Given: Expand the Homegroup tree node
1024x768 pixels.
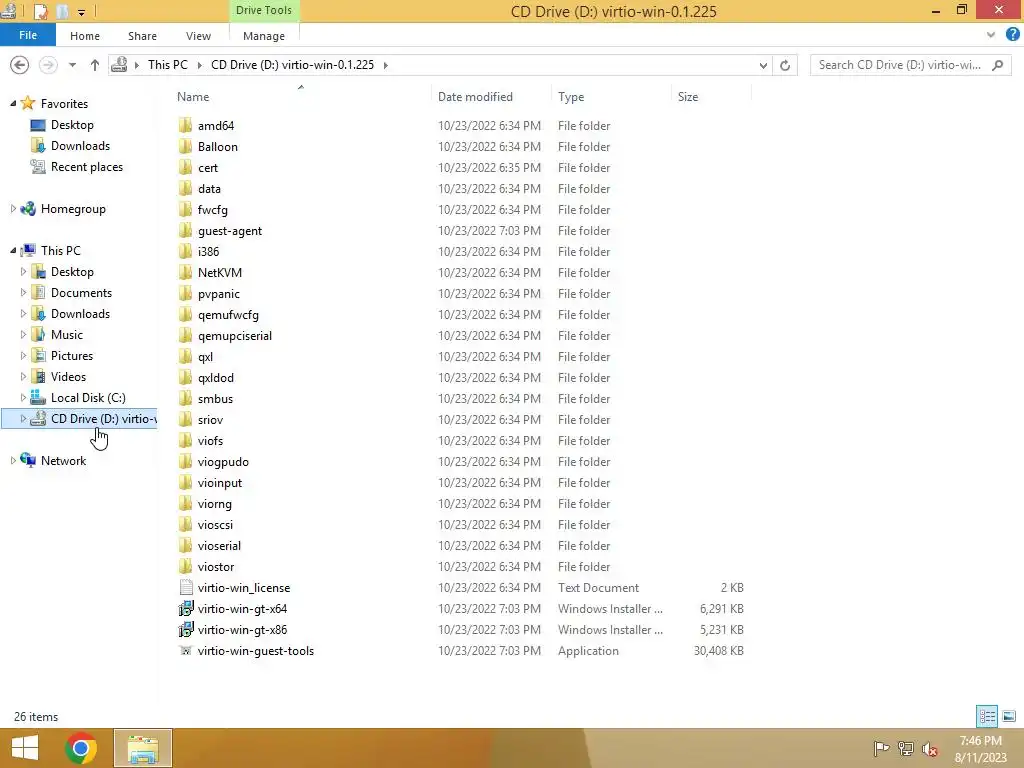Looking at the screenshot, I should [x=13, y=208].
